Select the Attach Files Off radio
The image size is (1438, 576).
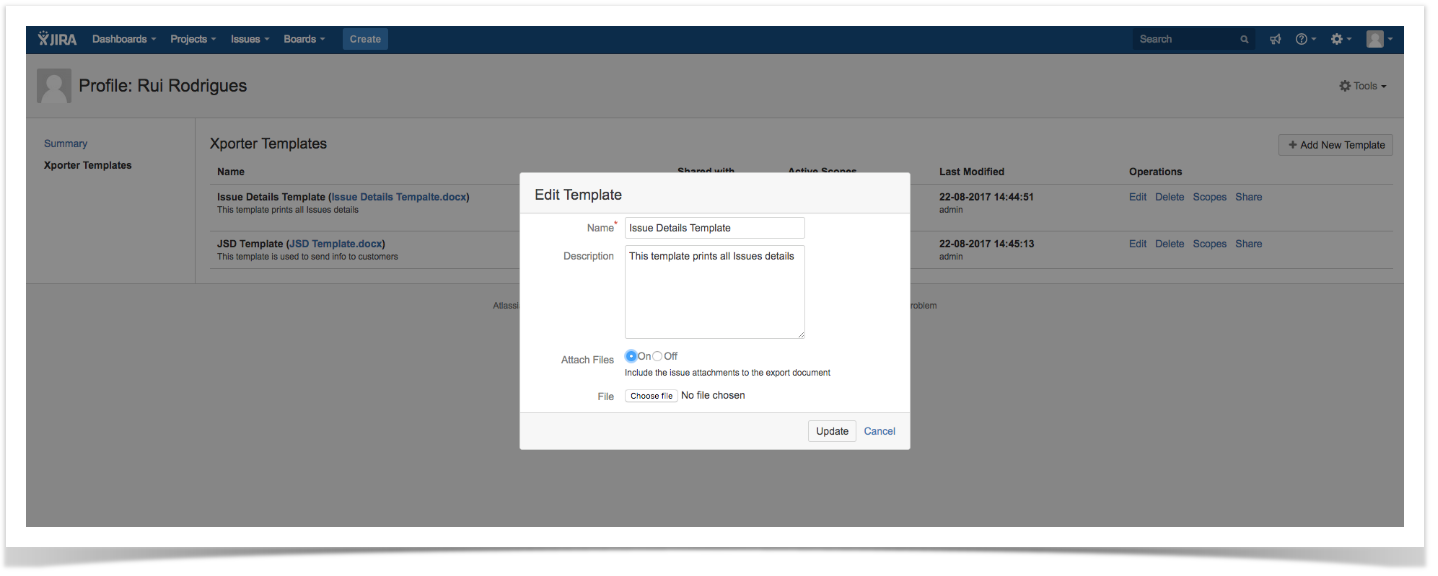click(x=657, y=356)
